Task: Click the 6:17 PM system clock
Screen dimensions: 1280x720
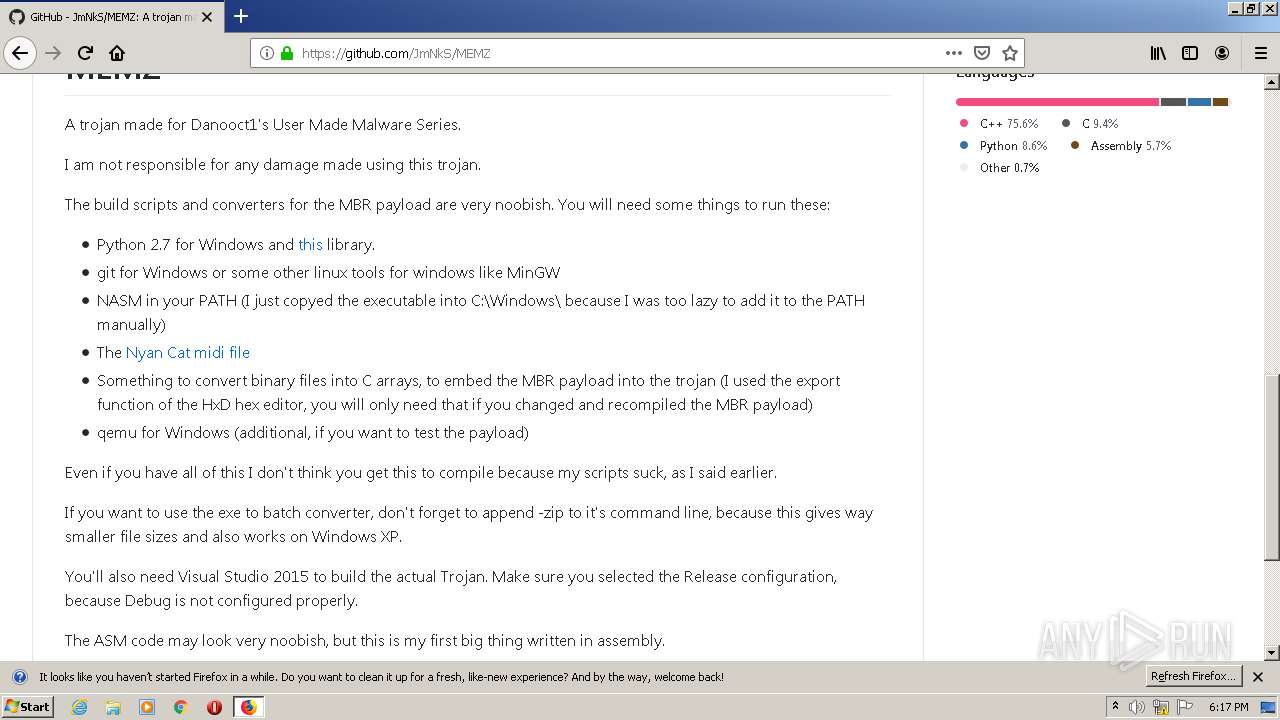Action: (x=1229, y=707)
